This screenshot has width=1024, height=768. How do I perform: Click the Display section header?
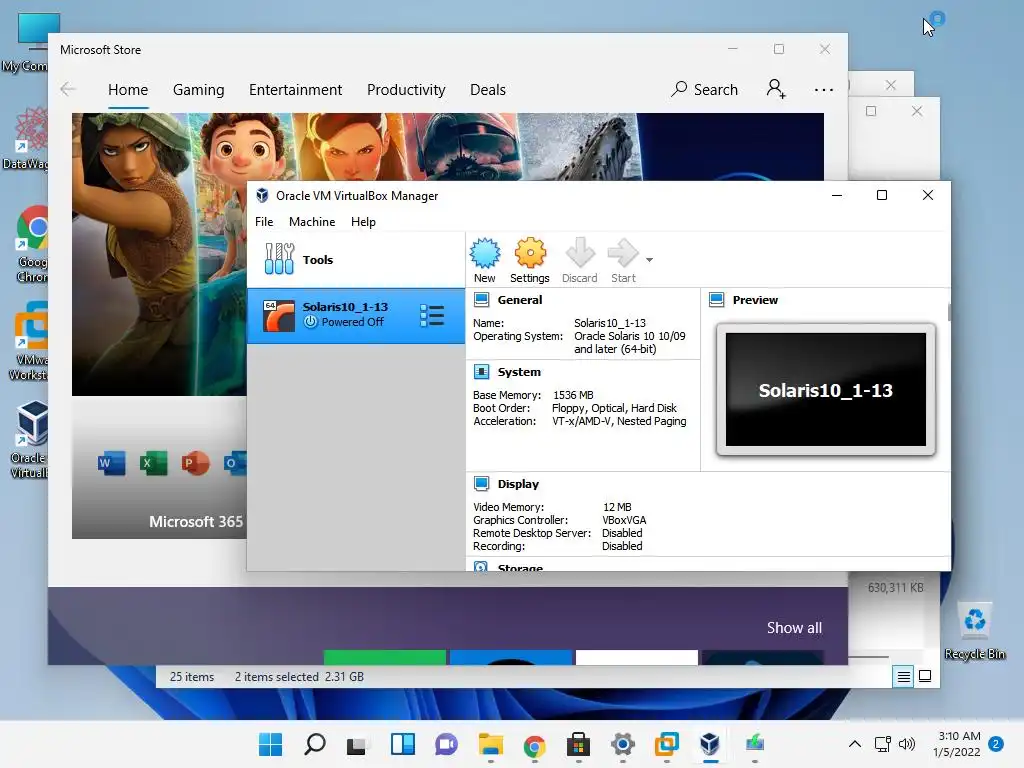coord(518,484)
